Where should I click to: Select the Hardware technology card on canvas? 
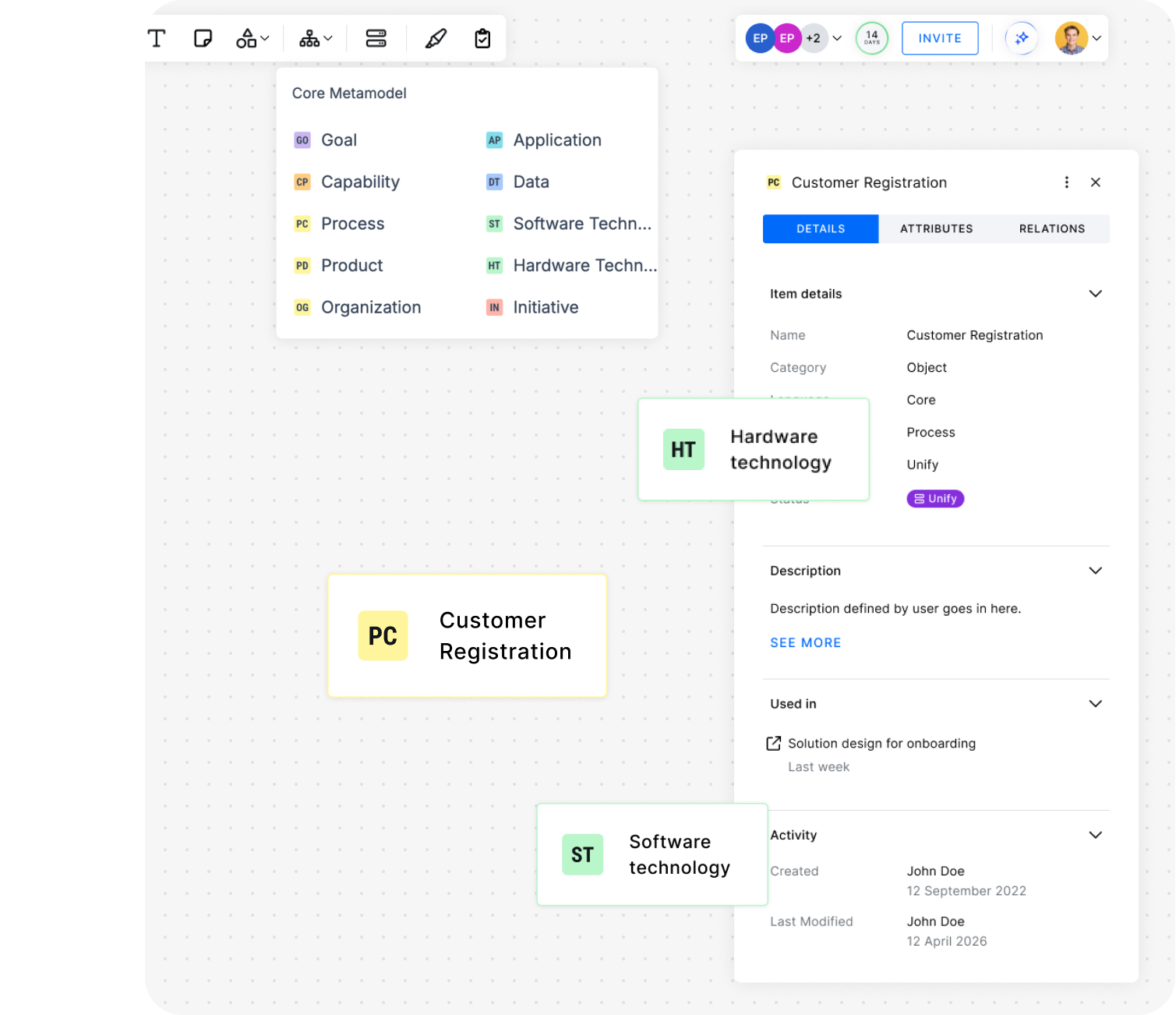754,450
